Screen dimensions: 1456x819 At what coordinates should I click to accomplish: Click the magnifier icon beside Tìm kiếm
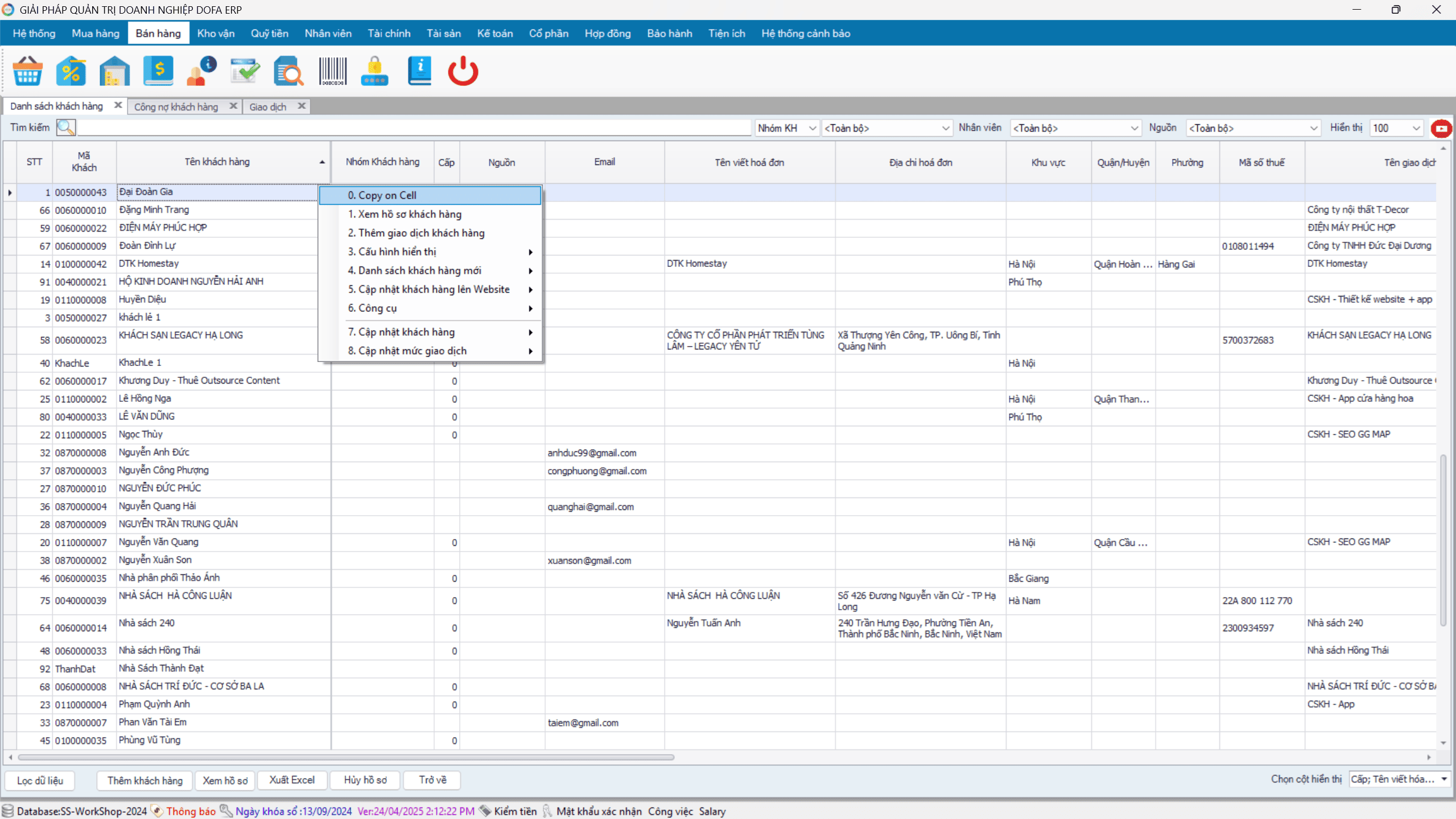coord(66,127)
